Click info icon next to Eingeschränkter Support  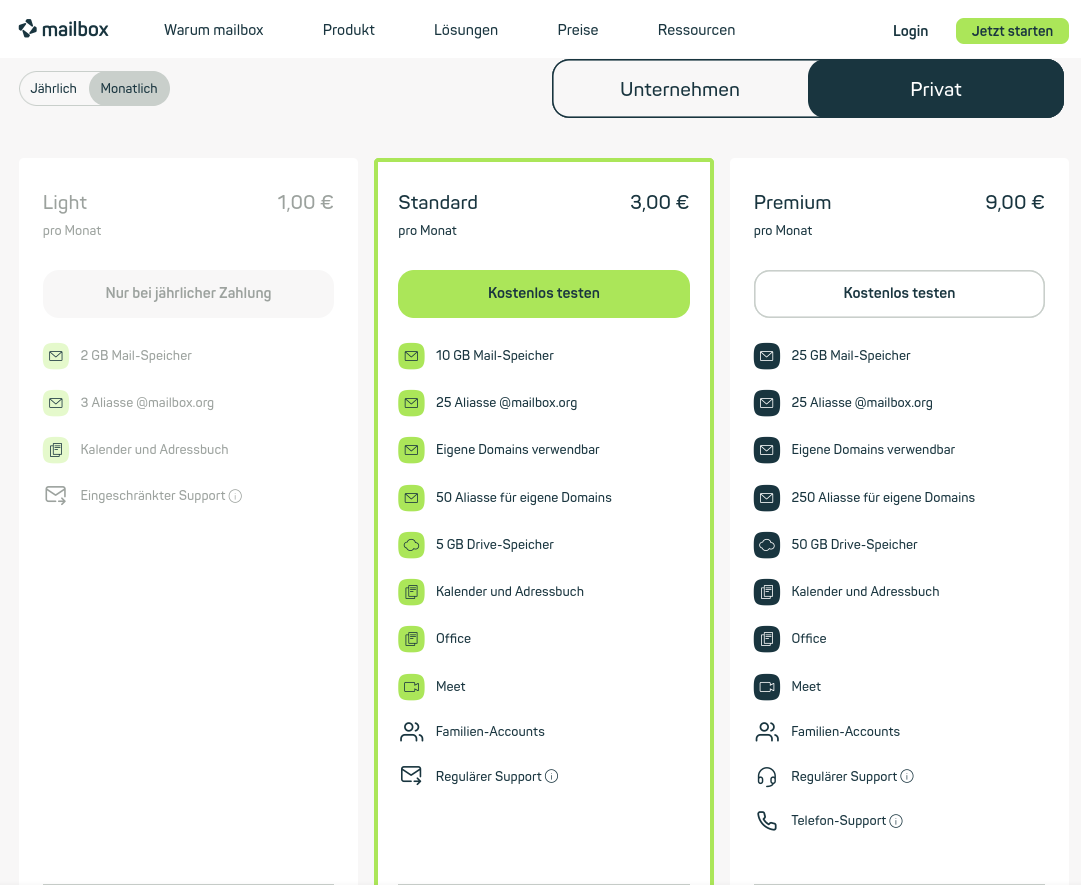coord(236,496)
